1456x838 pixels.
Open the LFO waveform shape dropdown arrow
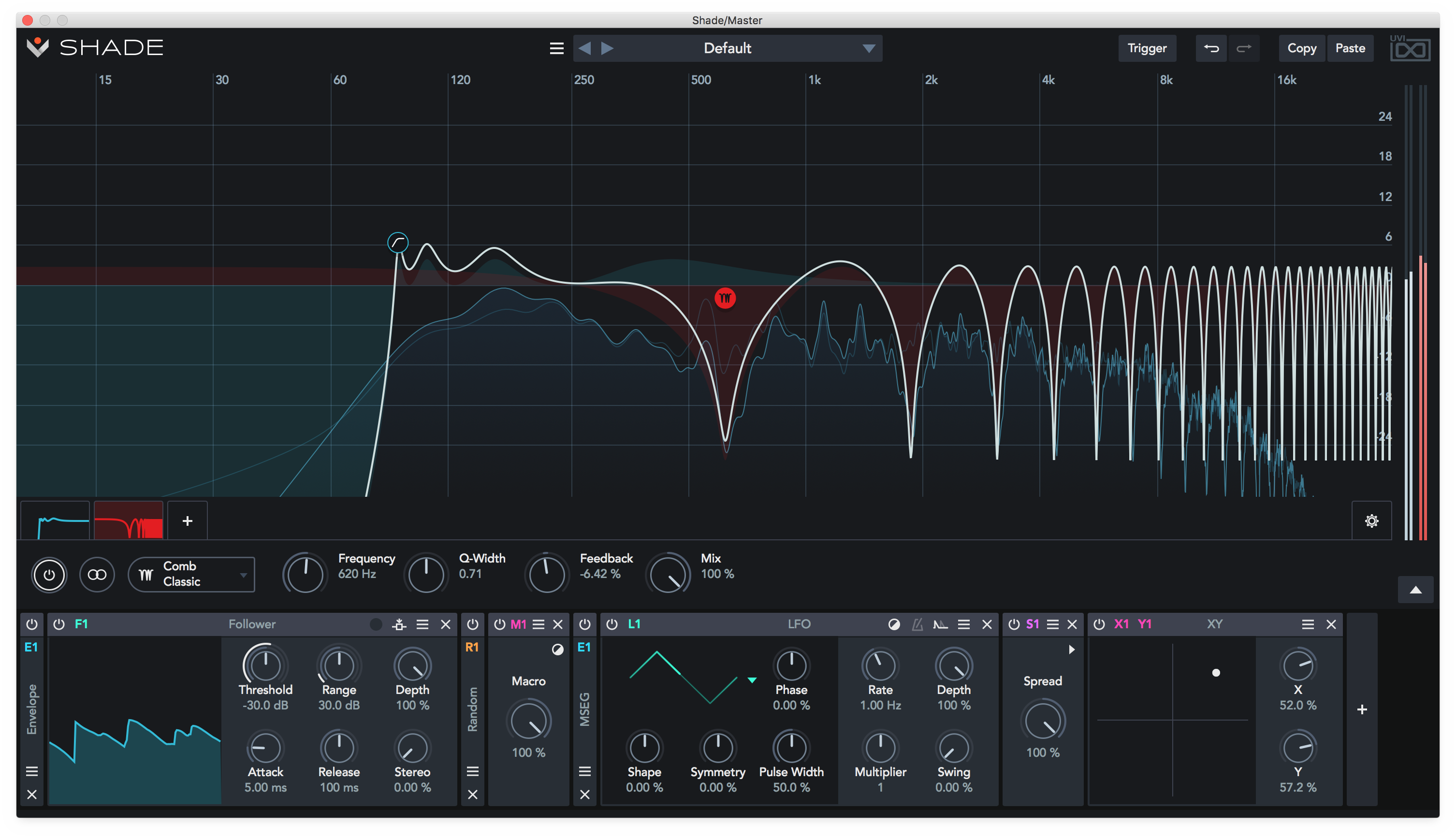[751, 679]
